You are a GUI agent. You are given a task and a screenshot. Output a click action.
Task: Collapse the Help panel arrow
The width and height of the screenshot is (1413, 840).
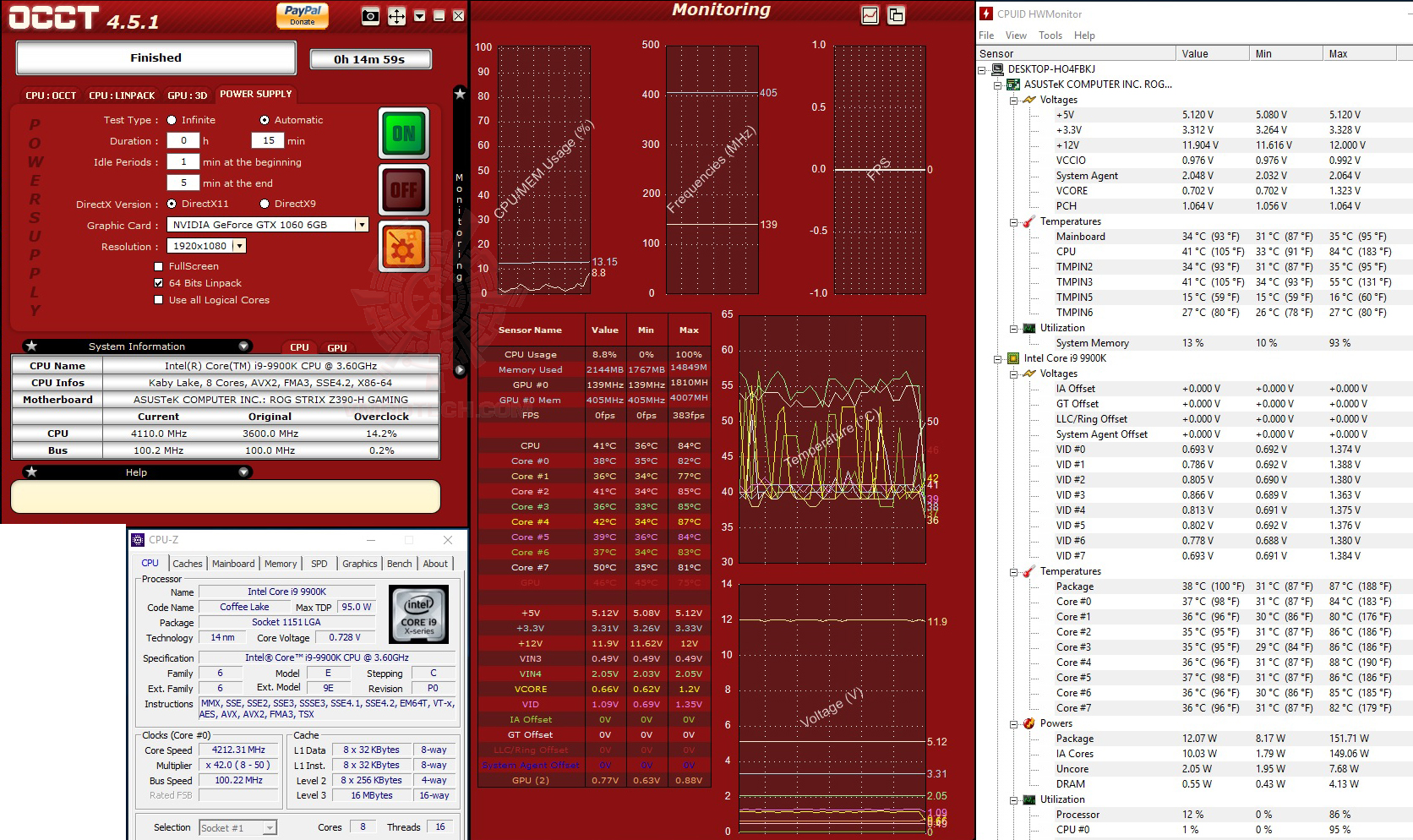click(243, 472)
